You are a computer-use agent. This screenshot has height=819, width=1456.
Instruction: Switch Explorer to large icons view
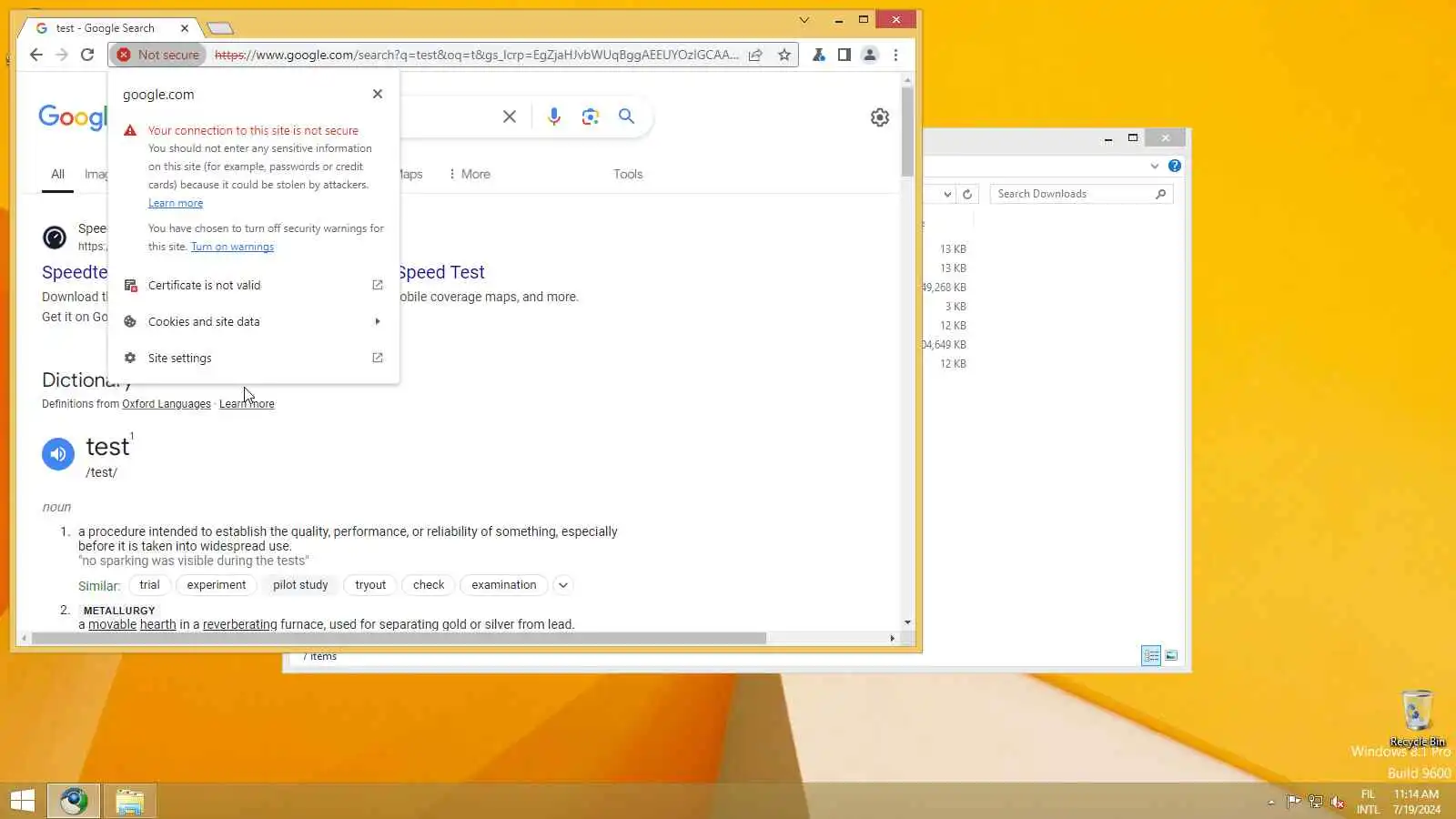pyautogui.click(x=1171, y=655)
